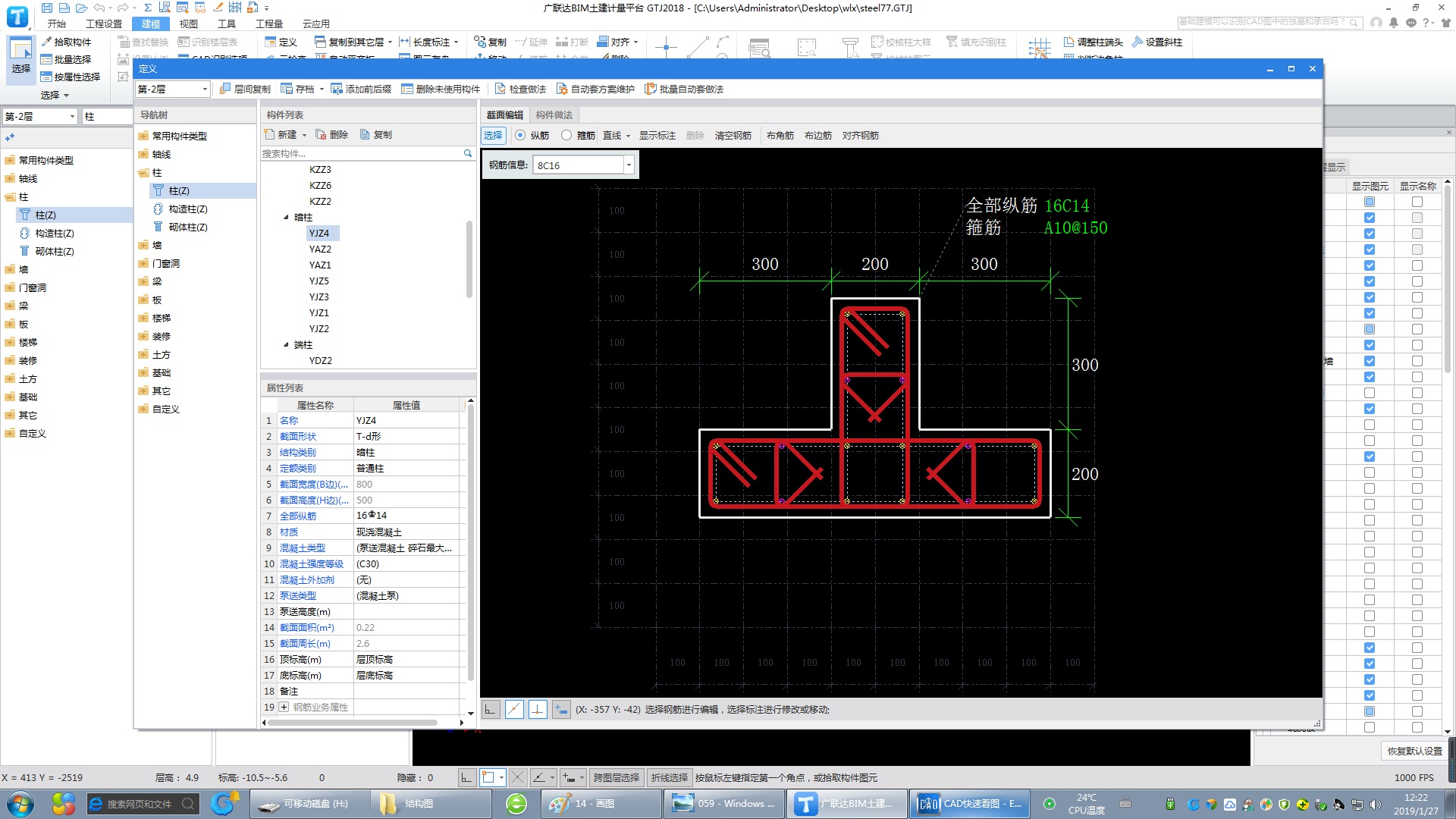Click the property list horizontal scrollbar
This screenshot has width=1456, height=819.
pos(353,722)
